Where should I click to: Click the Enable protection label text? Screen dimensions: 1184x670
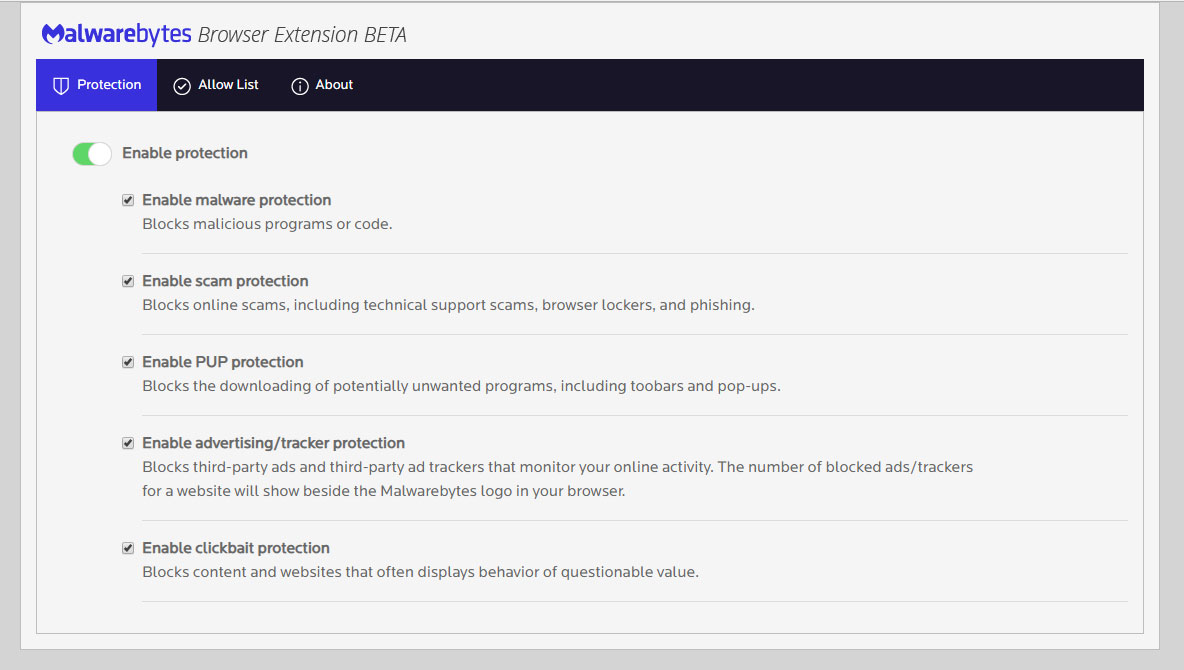pyautogui.click(x=185, y=153)
